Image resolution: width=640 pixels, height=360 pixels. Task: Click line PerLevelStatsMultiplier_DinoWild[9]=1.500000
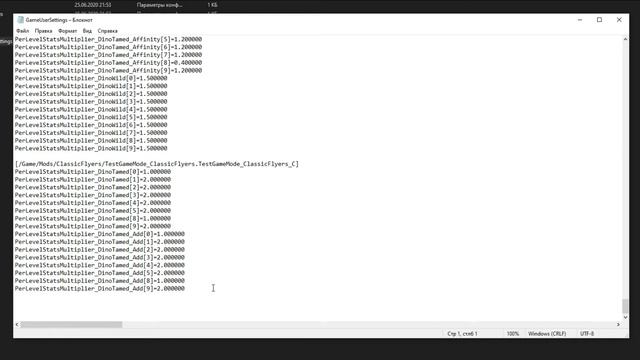(91, 149)
